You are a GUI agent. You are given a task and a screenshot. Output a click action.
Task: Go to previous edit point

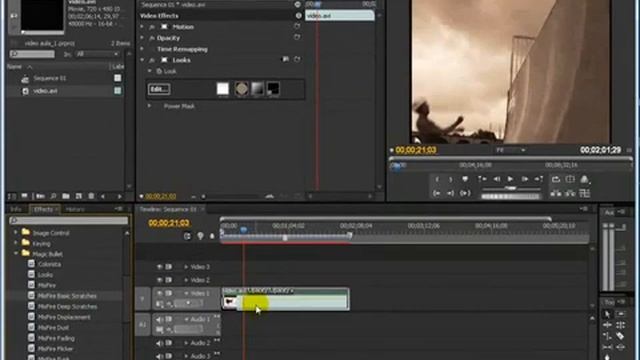coord(482,179)
